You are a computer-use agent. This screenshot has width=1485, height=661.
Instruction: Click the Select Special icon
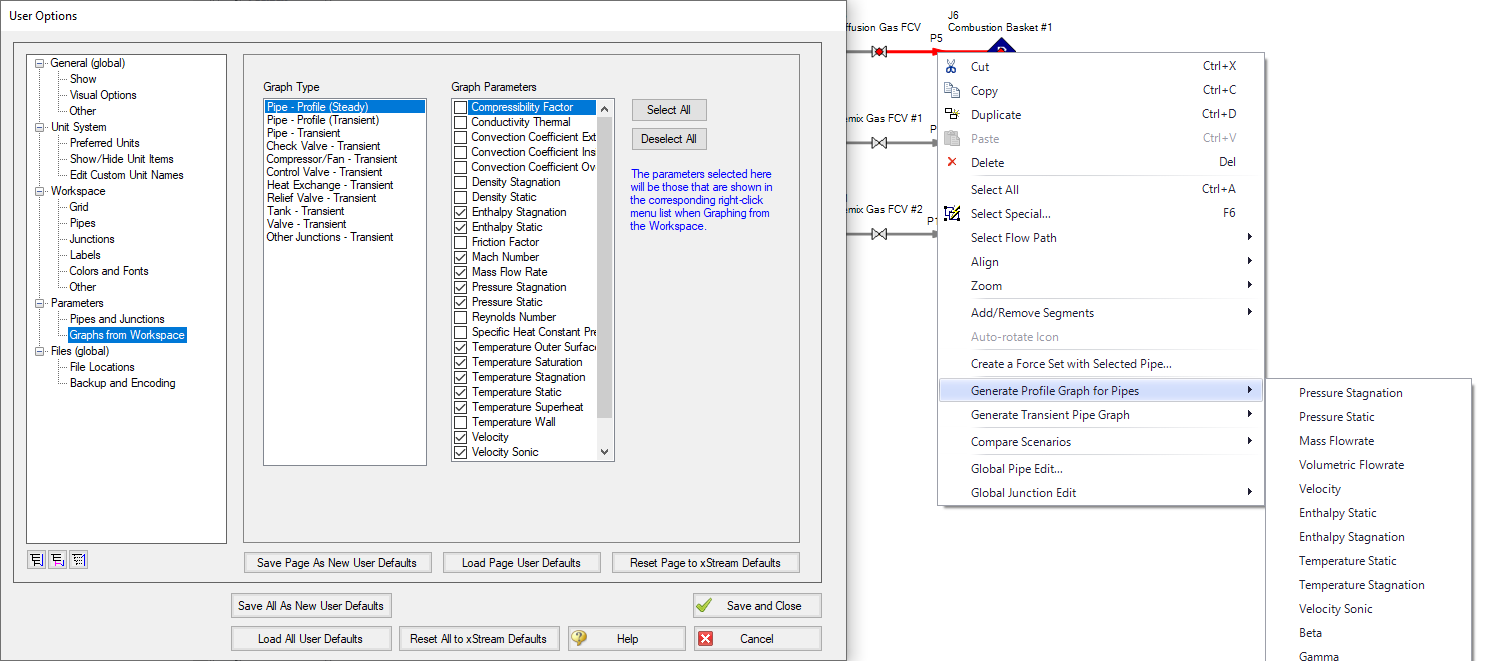(x=952, y=213)
